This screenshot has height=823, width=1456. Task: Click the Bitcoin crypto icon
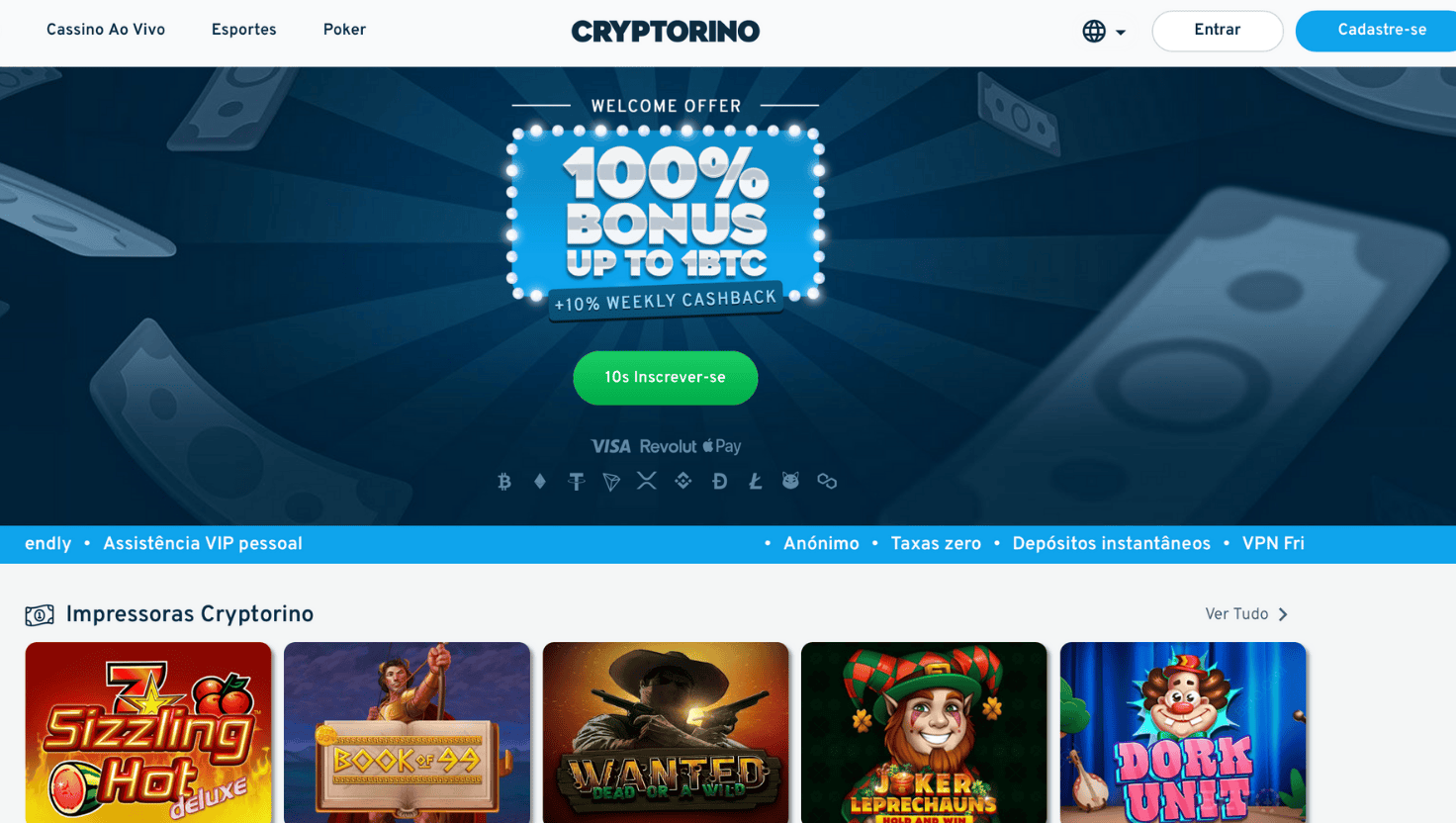click(x=504, y=482)
